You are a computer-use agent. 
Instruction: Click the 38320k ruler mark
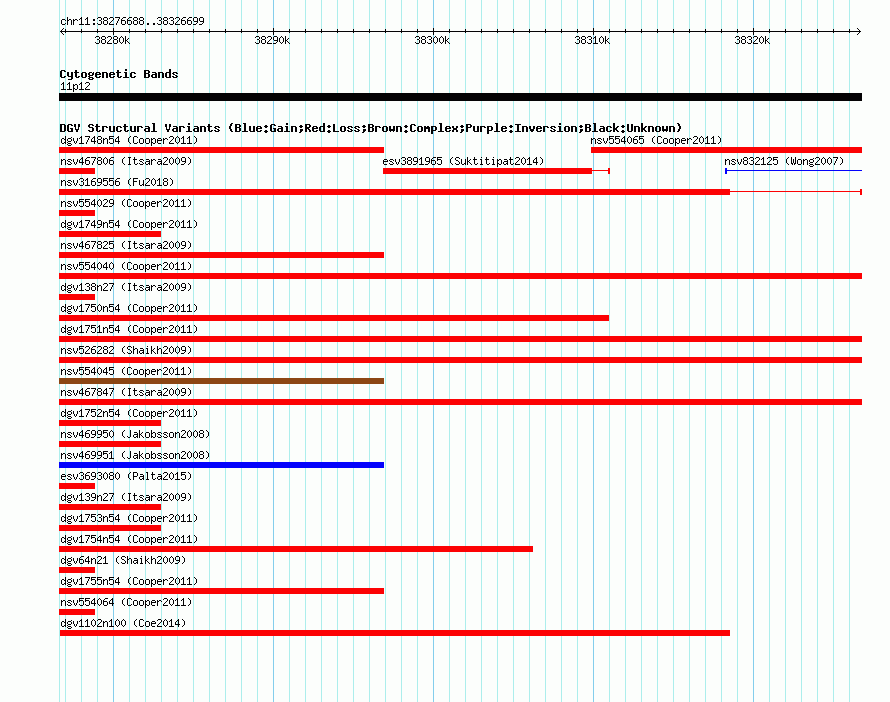753,40
